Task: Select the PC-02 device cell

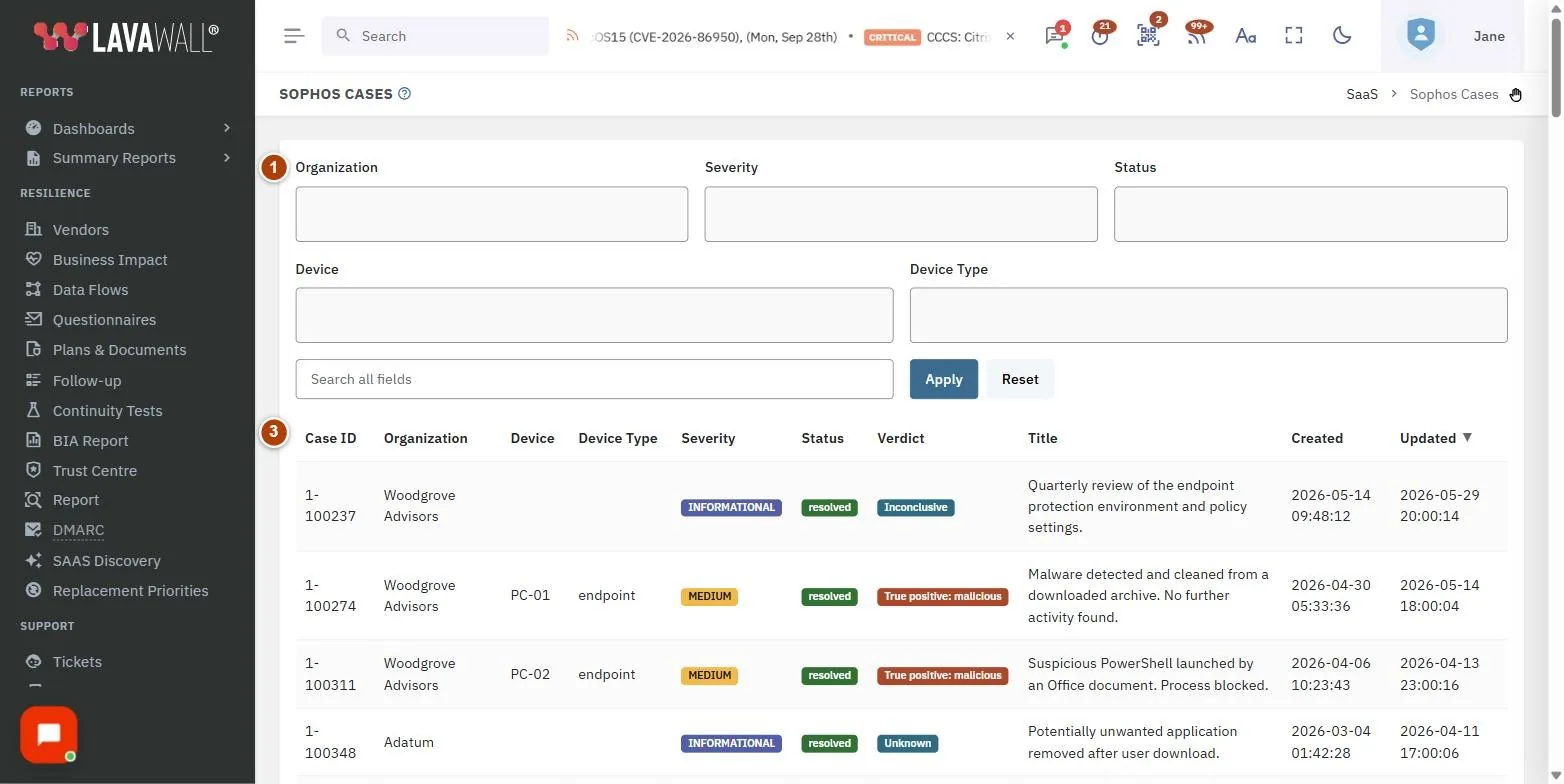Action: (x=530, y=674)
